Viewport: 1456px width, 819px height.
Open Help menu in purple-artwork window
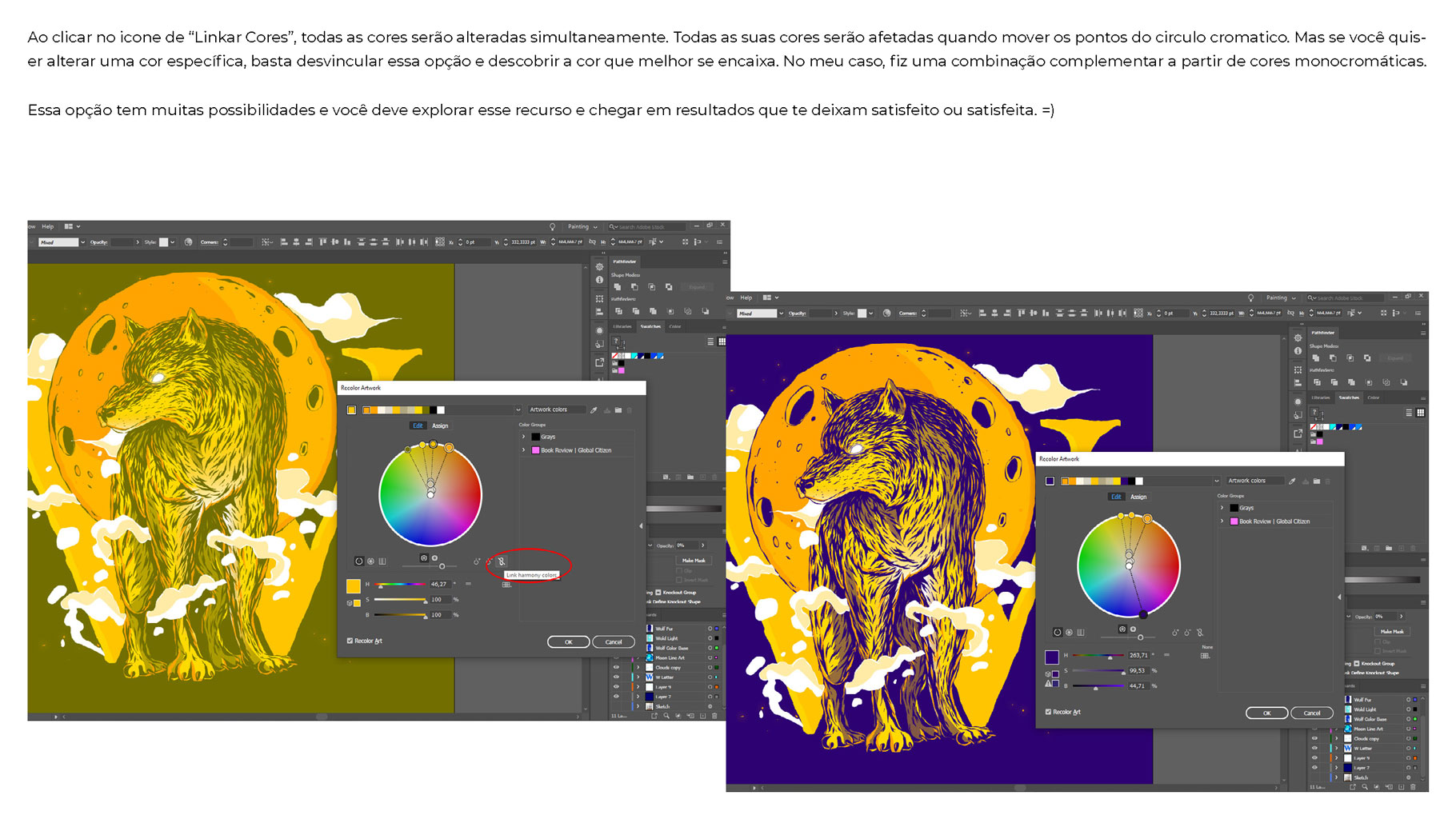pos(746,298)
